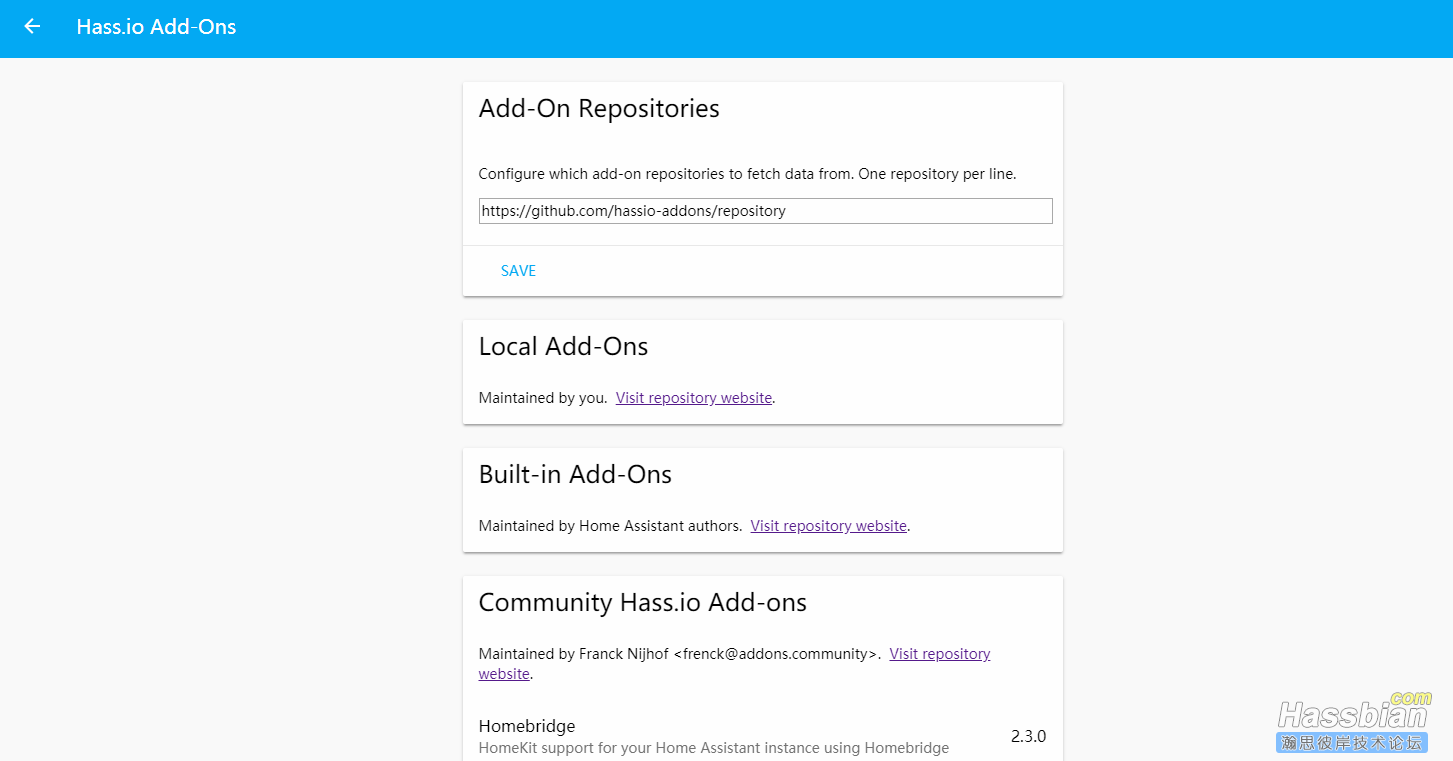Click the HomeKit support description text
This screenshot has width=1453, height=761.
[714, 748]
